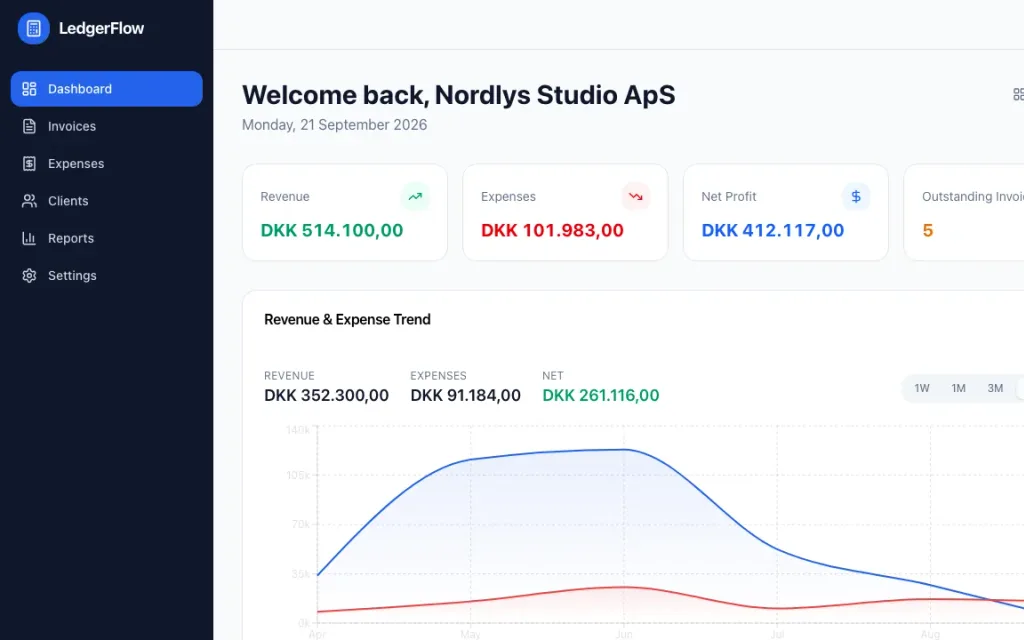
Task: Click the Revenue card value DKK 514.100,00
Action: coord(332,231)
